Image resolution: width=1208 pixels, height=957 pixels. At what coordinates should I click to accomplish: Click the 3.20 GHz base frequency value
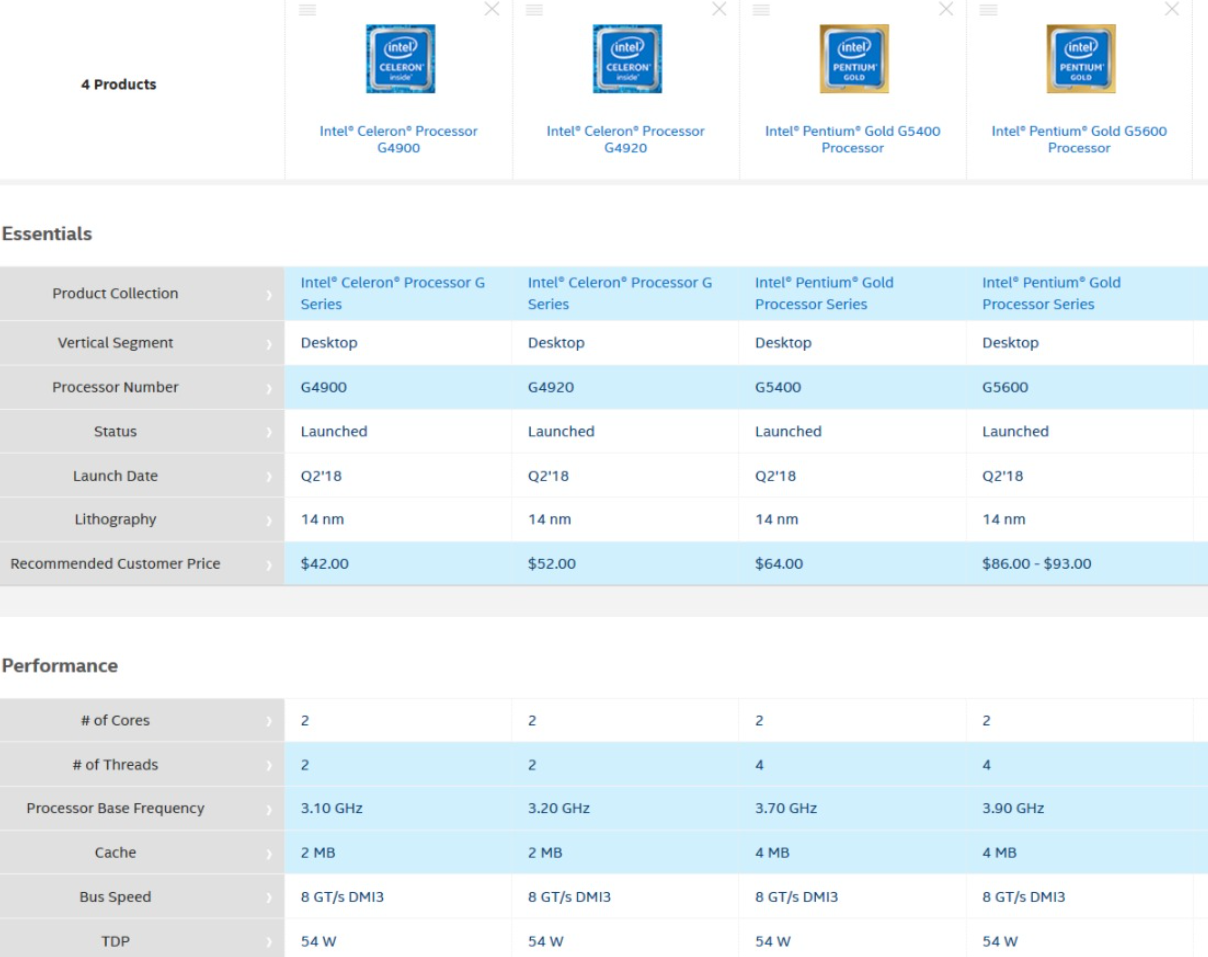[x=559, y=808]
